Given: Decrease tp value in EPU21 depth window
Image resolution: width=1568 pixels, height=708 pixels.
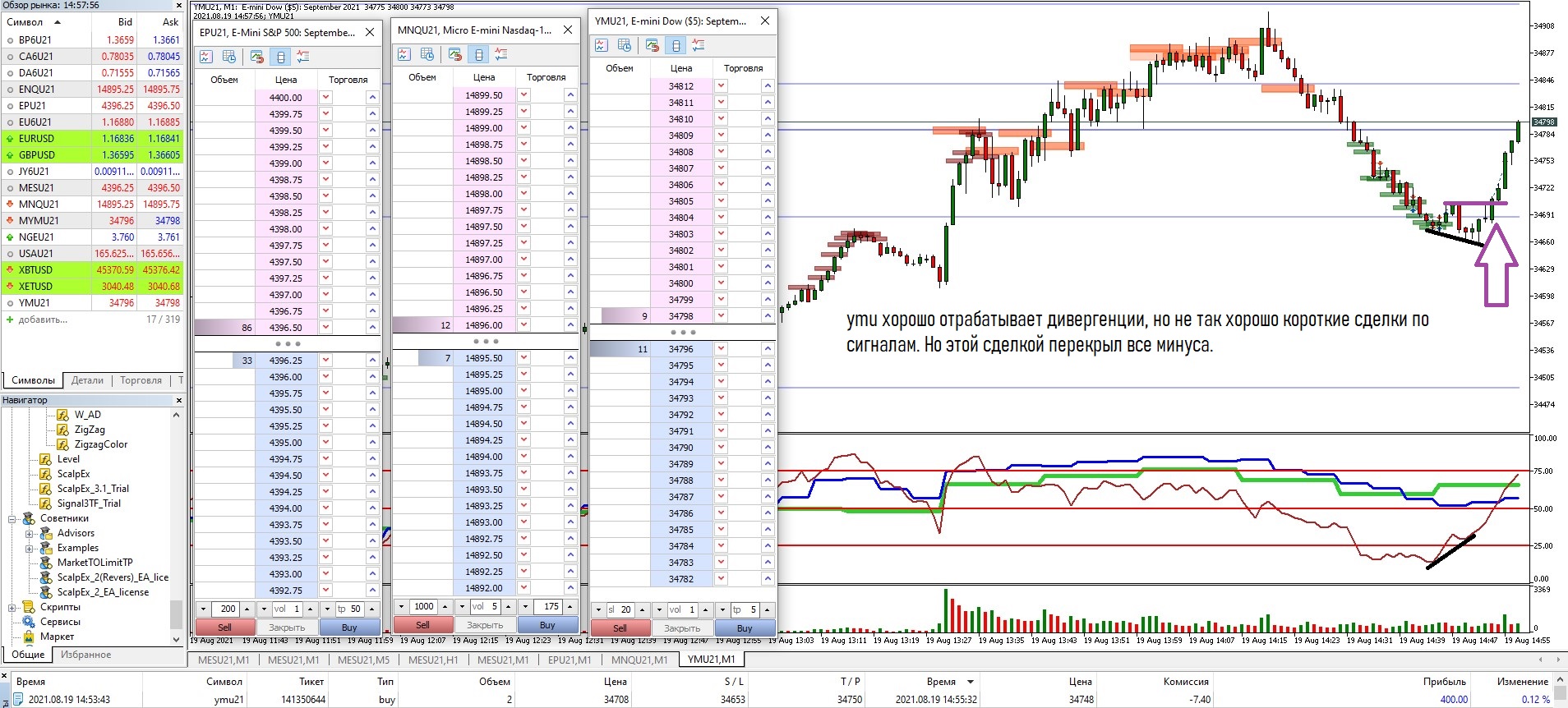Looking at the screenshot, I should coord(326,609).
